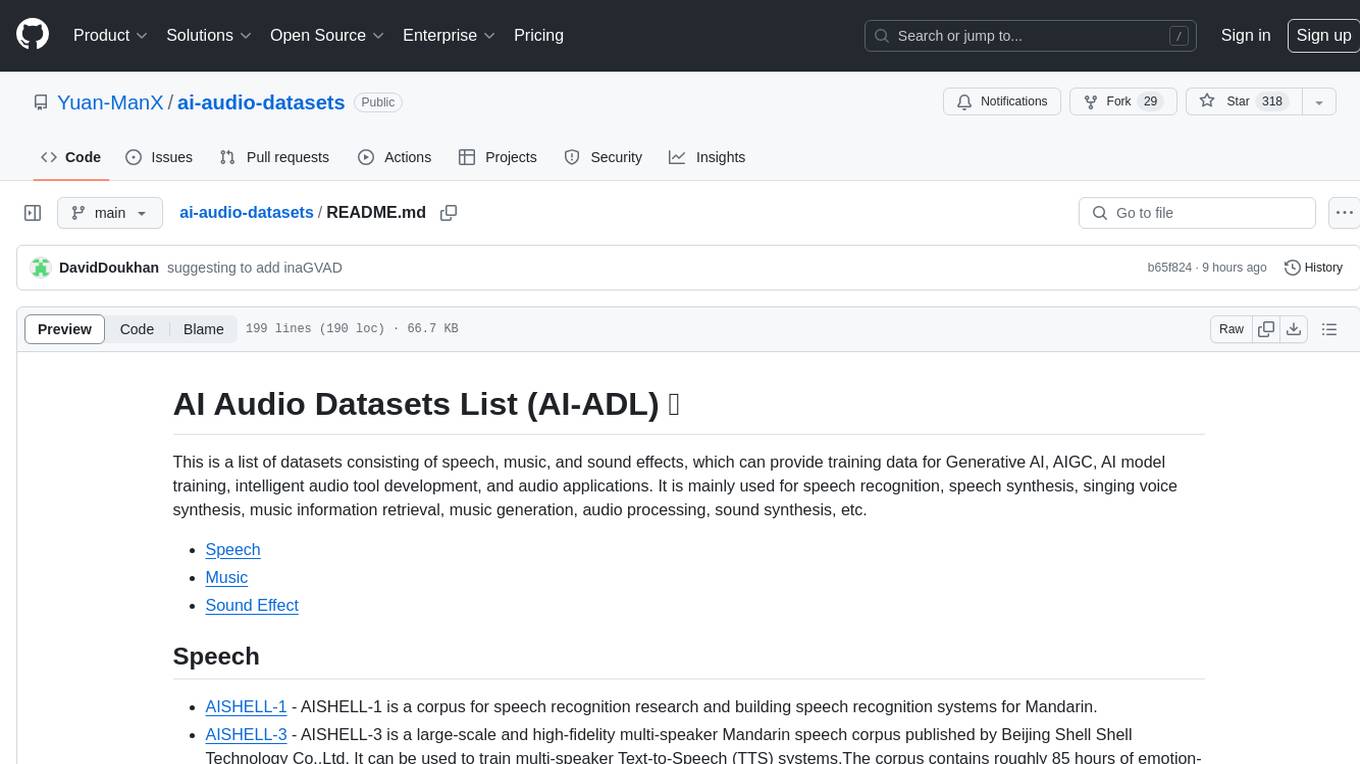Image resolution: width=1360 pixels, height=764 pixels.
Task: Click the Notifications bell button
Action: [x=1002, y=102]
